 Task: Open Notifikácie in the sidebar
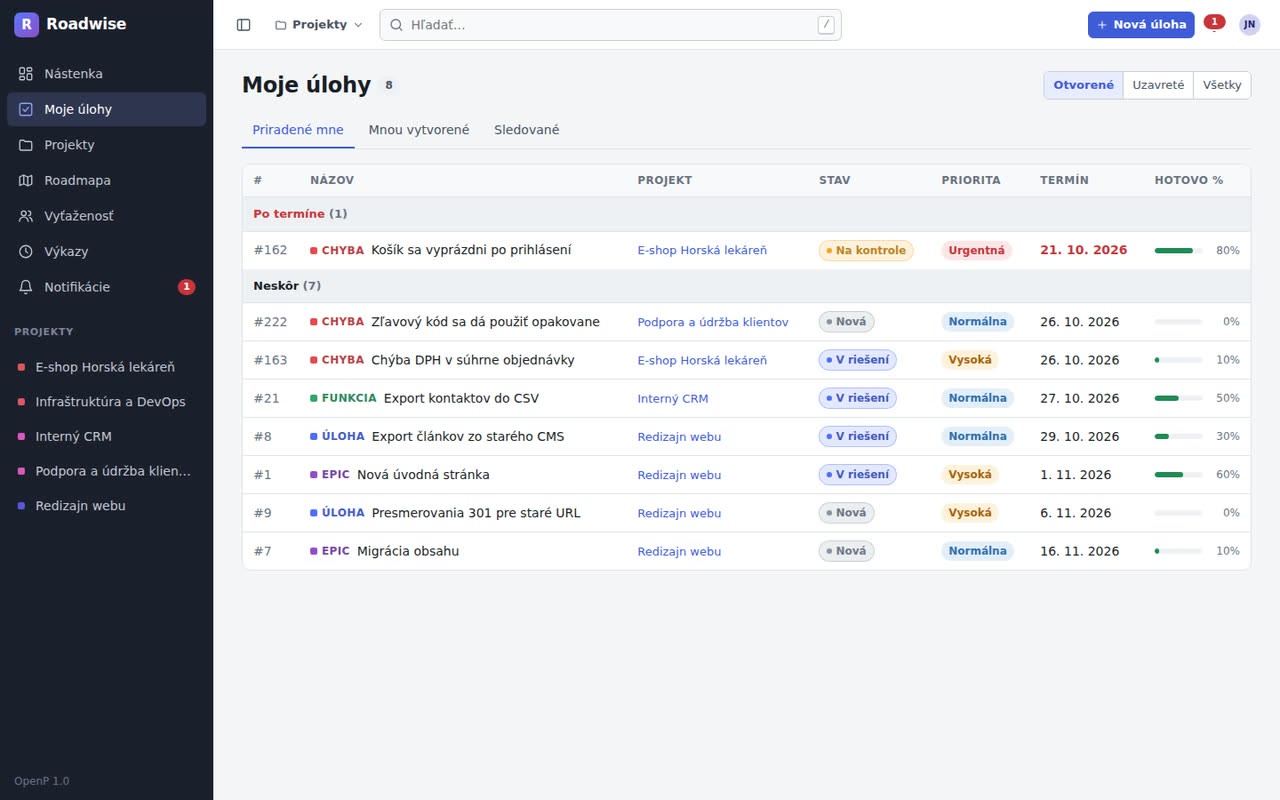point(107,287)
